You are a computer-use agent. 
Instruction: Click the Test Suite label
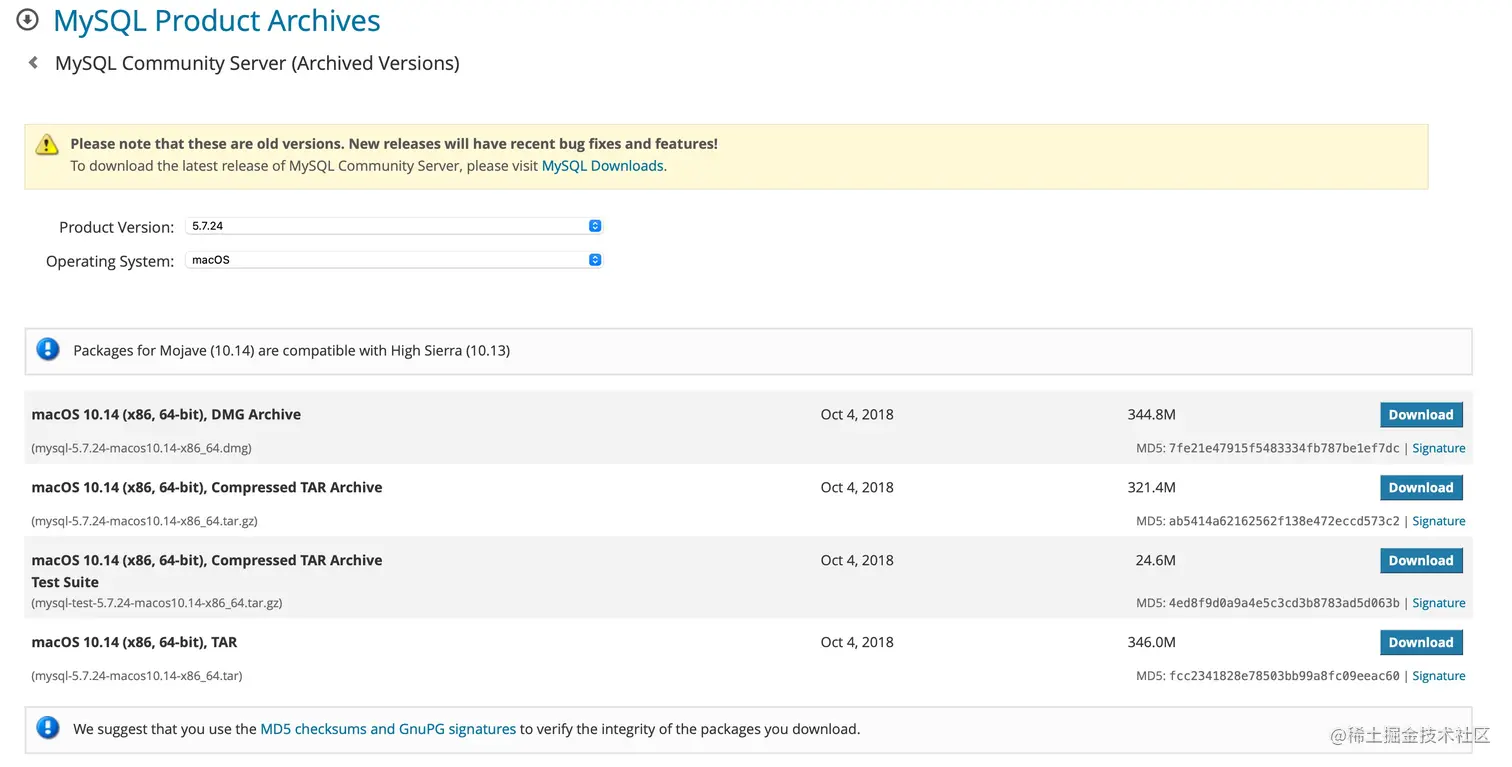[x=65, y=582]
